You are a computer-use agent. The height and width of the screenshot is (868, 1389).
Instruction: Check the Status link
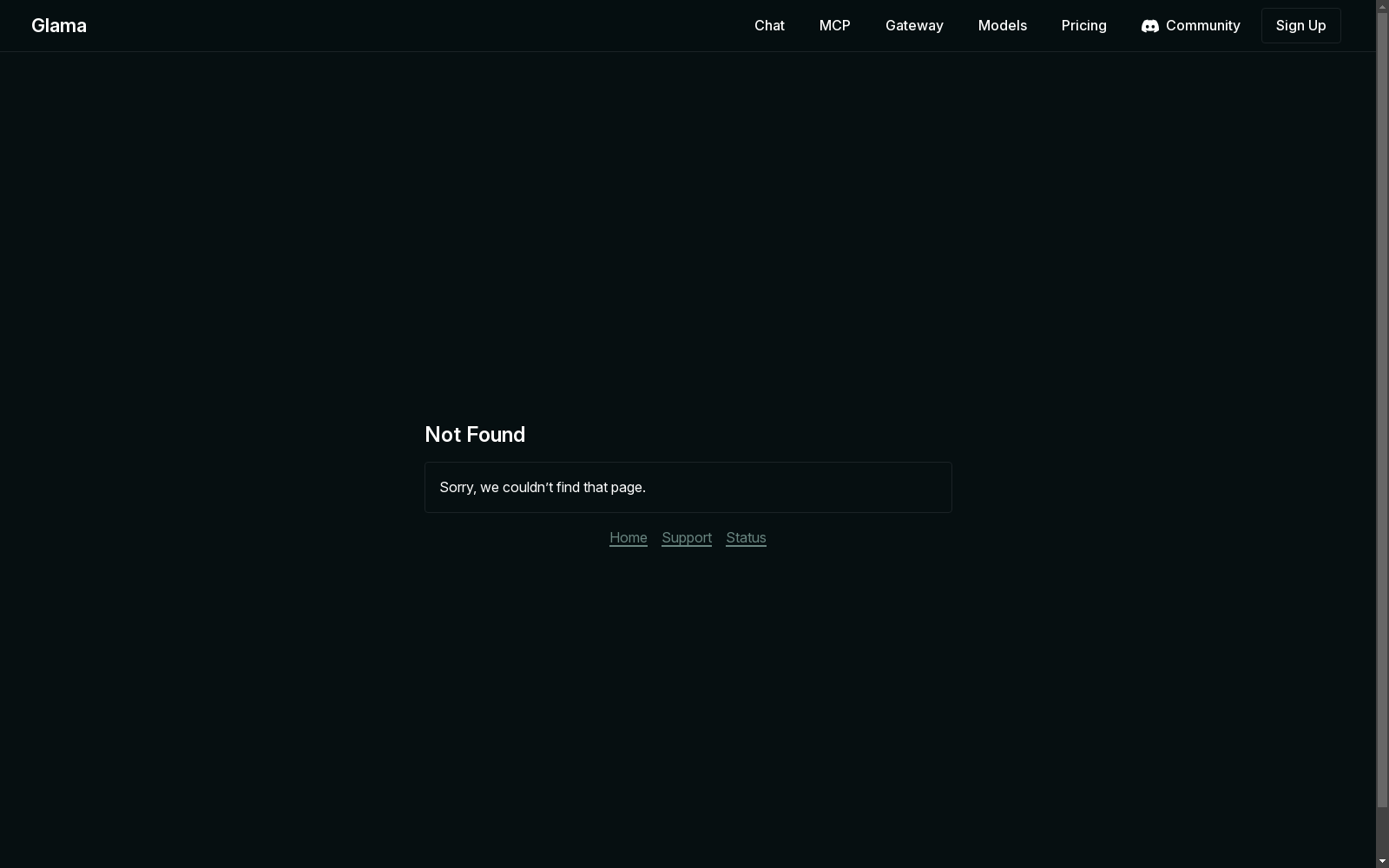pyautogui.click(x=746, y=537)
